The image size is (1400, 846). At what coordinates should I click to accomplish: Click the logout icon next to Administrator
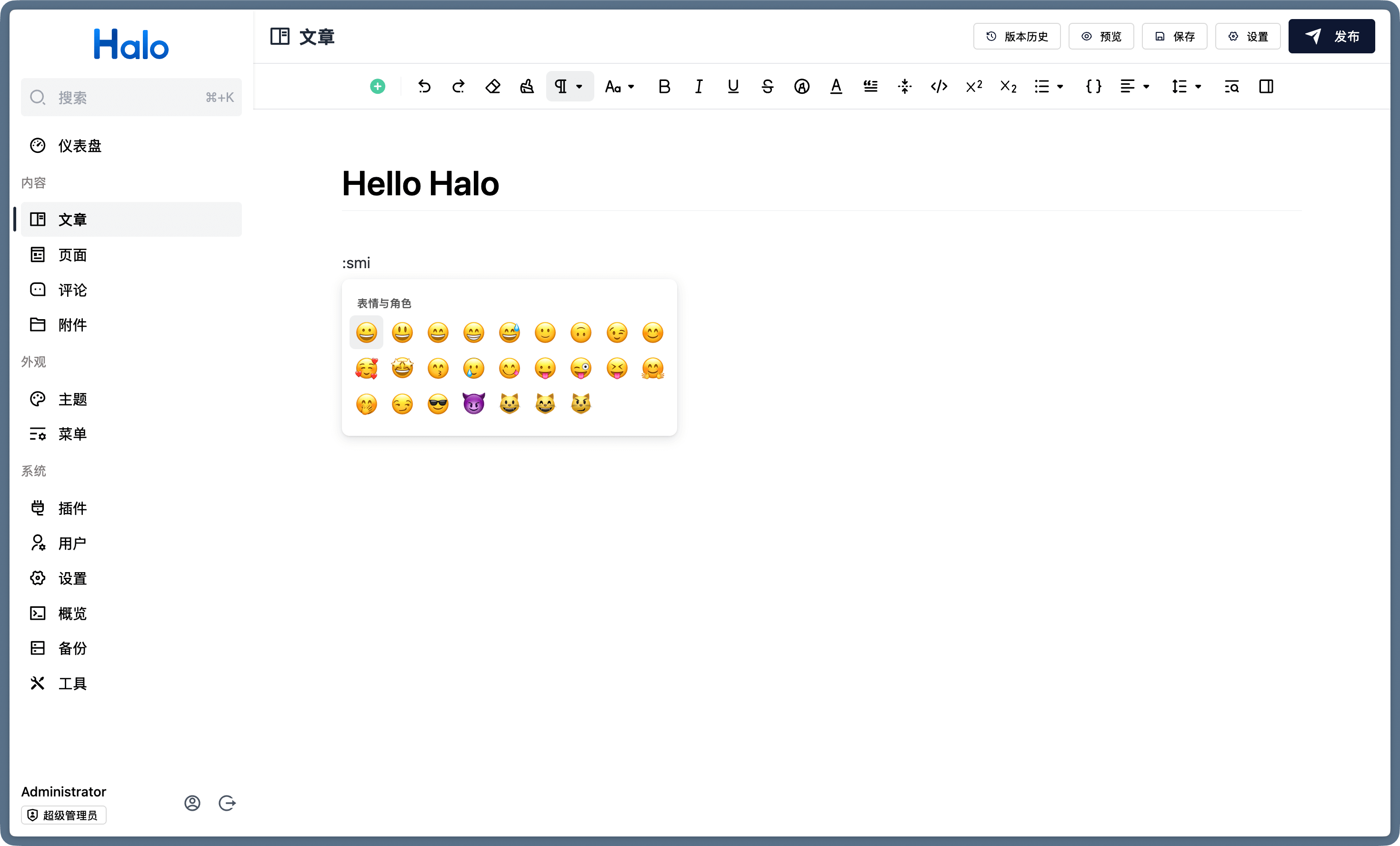[x=227, y=803]
